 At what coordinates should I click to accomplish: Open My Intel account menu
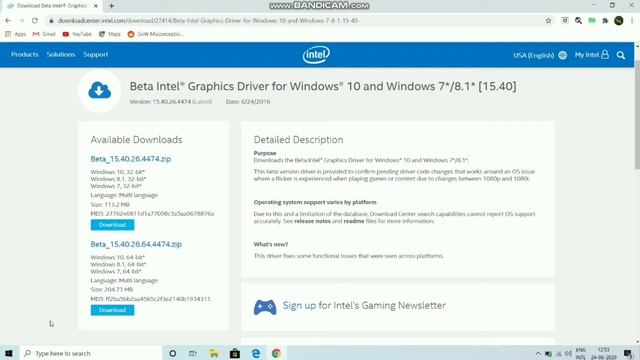592,55
